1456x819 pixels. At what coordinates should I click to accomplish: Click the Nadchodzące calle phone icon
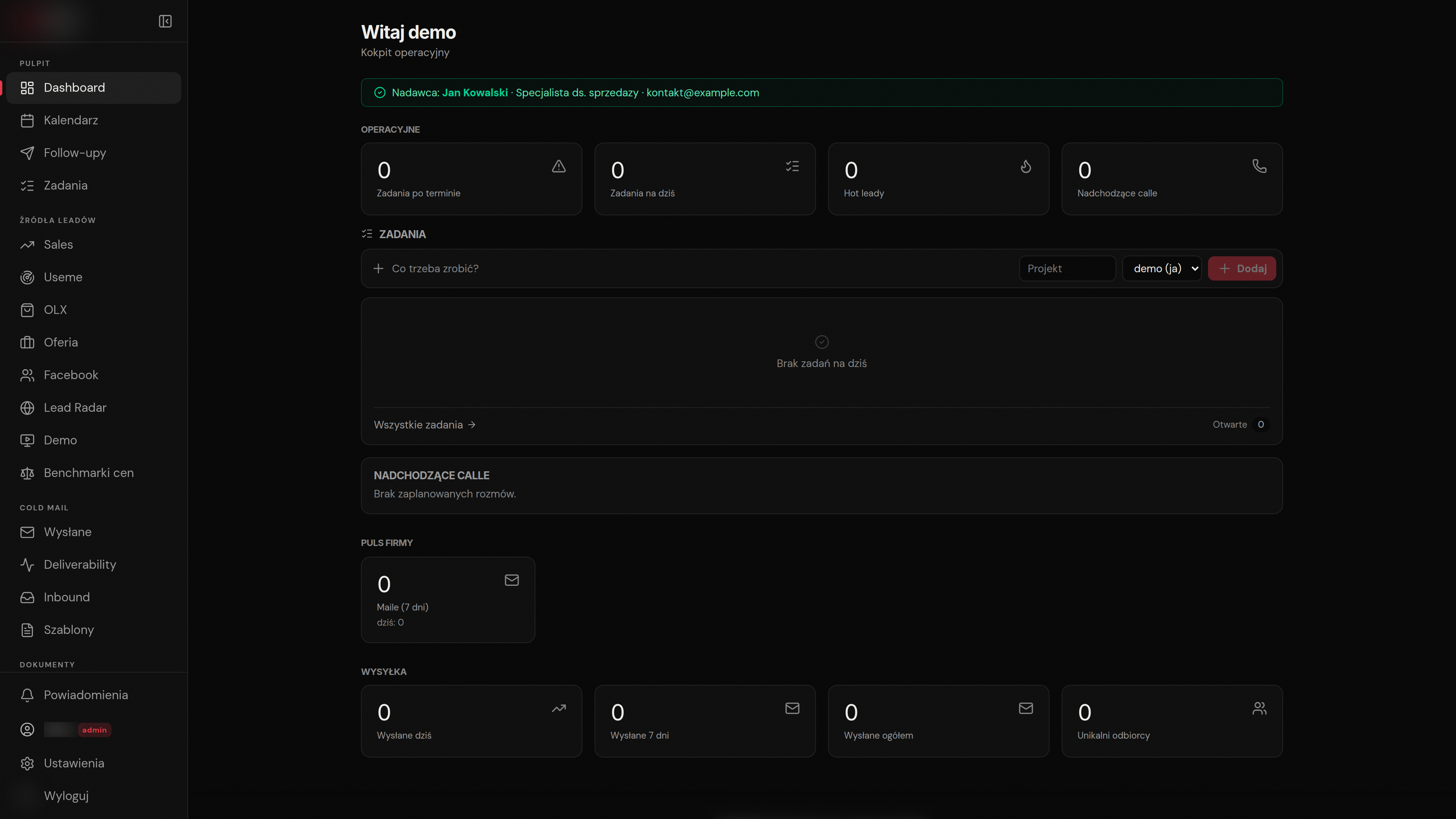tap(1259, 166)
